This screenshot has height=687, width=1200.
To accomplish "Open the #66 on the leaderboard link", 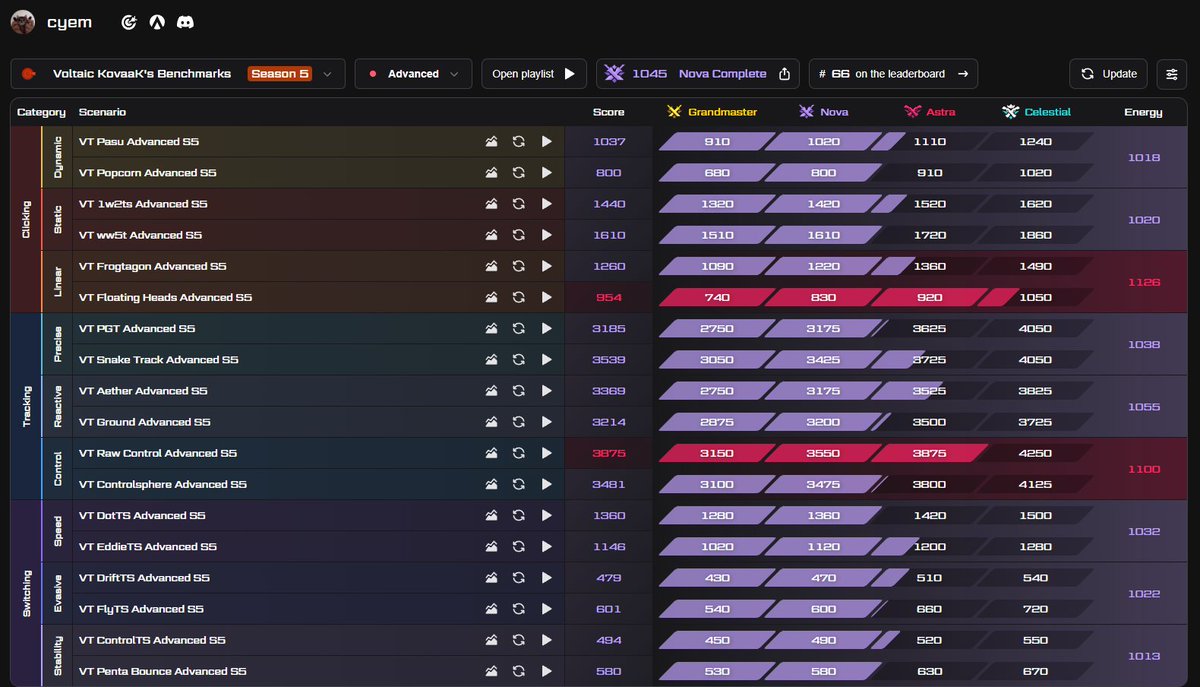I will click(893, 73).
